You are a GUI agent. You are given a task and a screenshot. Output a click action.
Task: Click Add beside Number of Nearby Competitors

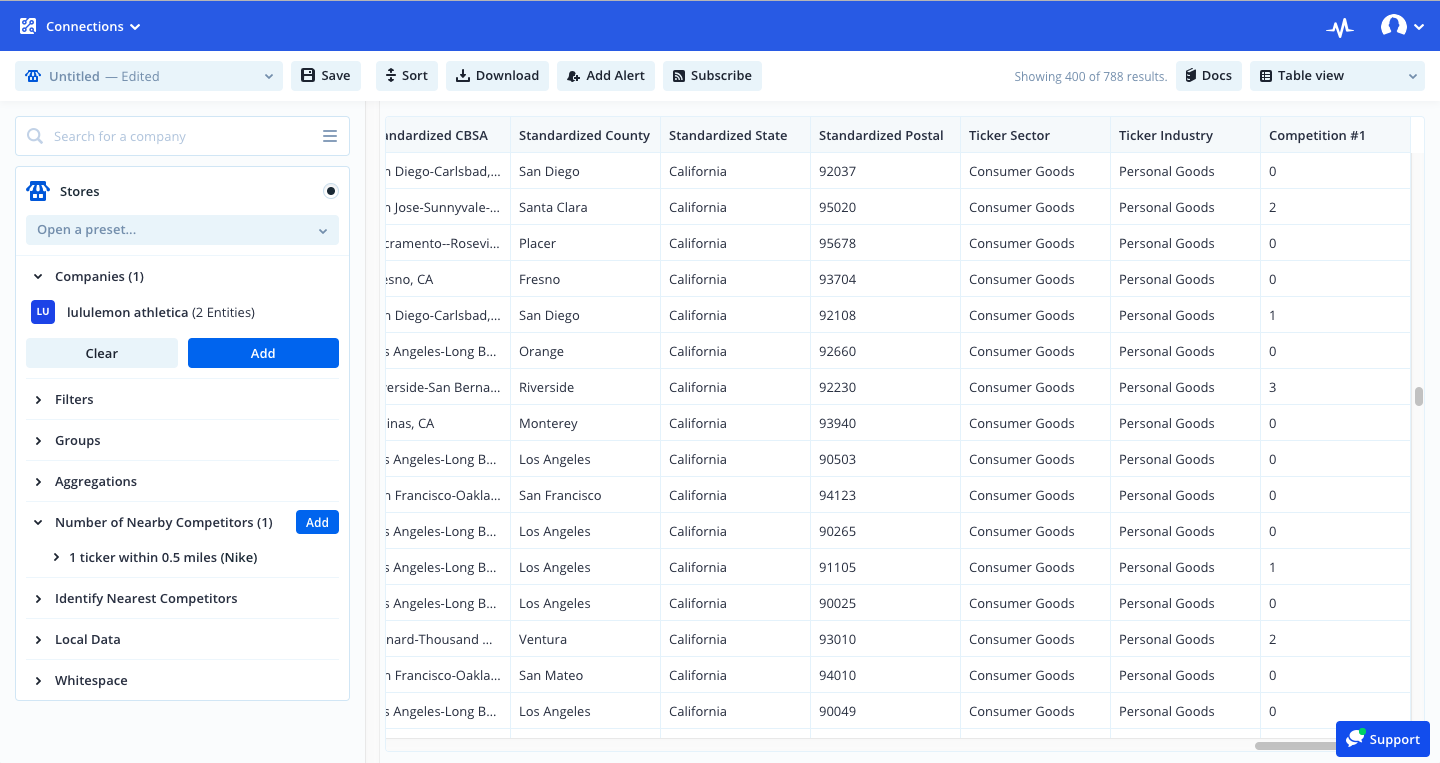[317, 522]
